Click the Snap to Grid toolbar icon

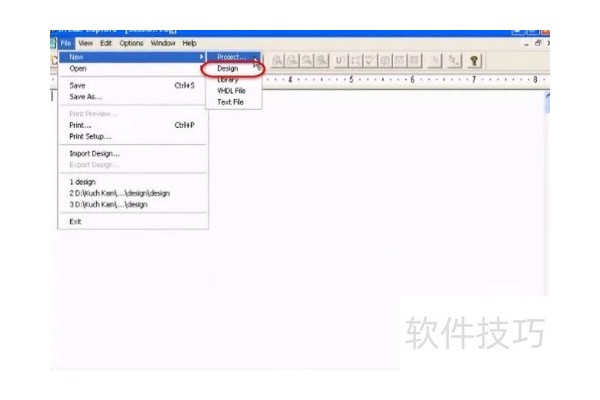435,61
